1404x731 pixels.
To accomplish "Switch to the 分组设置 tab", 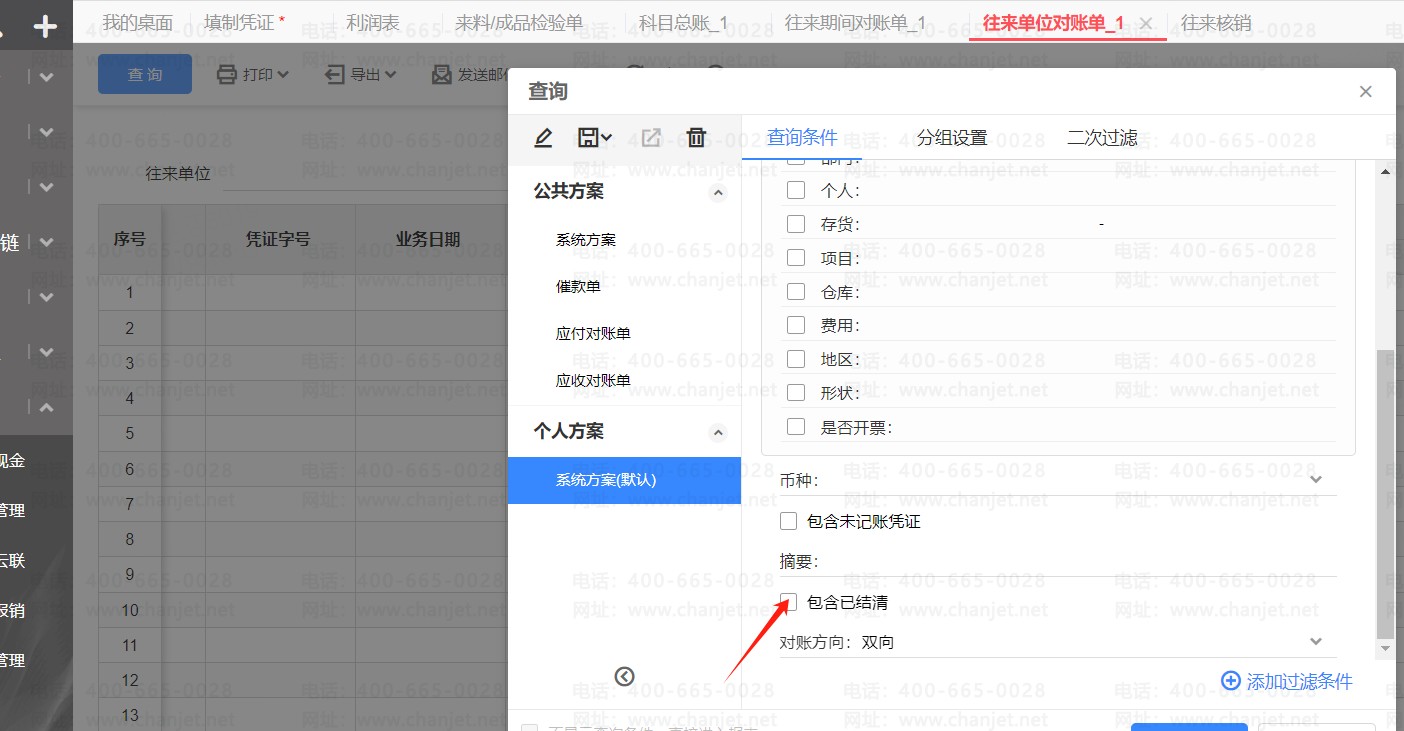I will (x=951, y=138).
